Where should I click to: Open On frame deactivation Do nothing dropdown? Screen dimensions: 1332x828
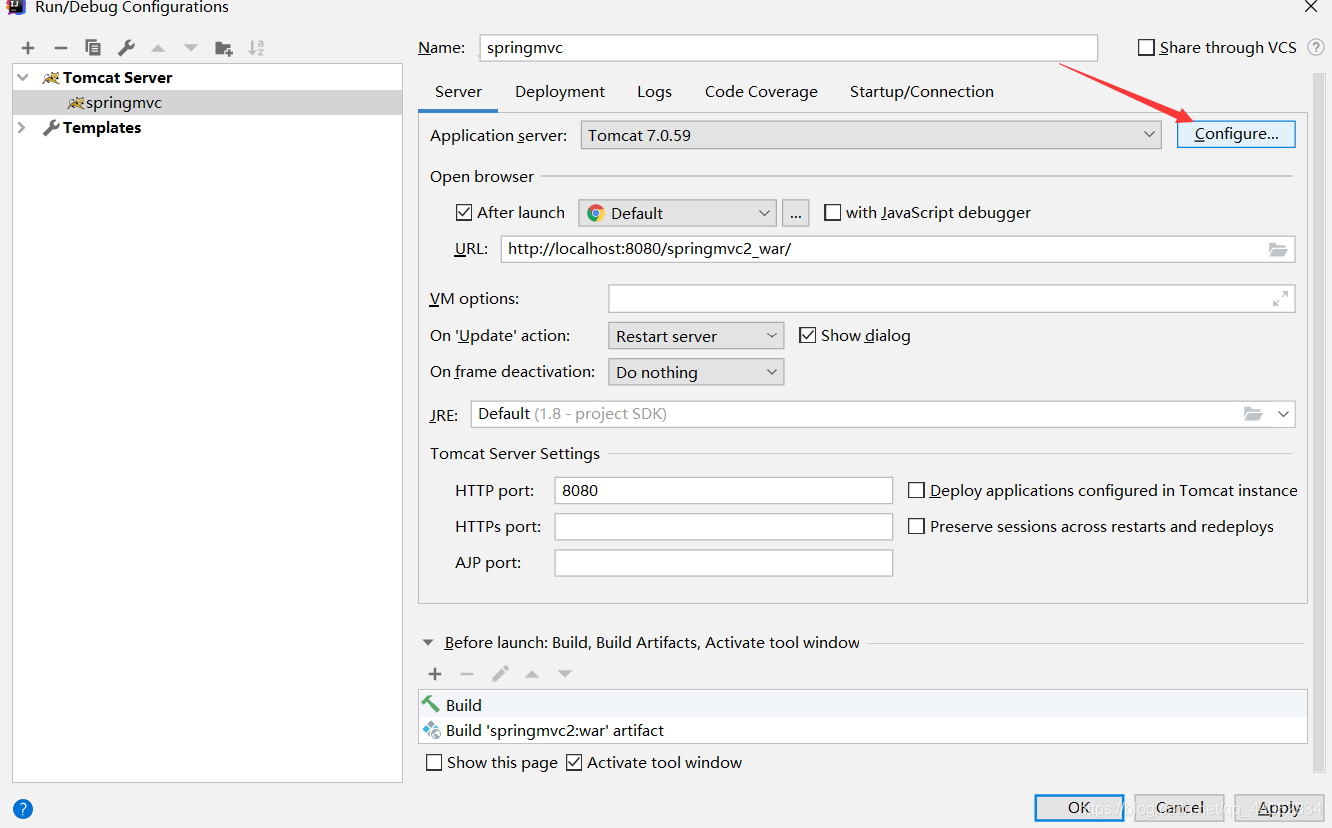696,372
